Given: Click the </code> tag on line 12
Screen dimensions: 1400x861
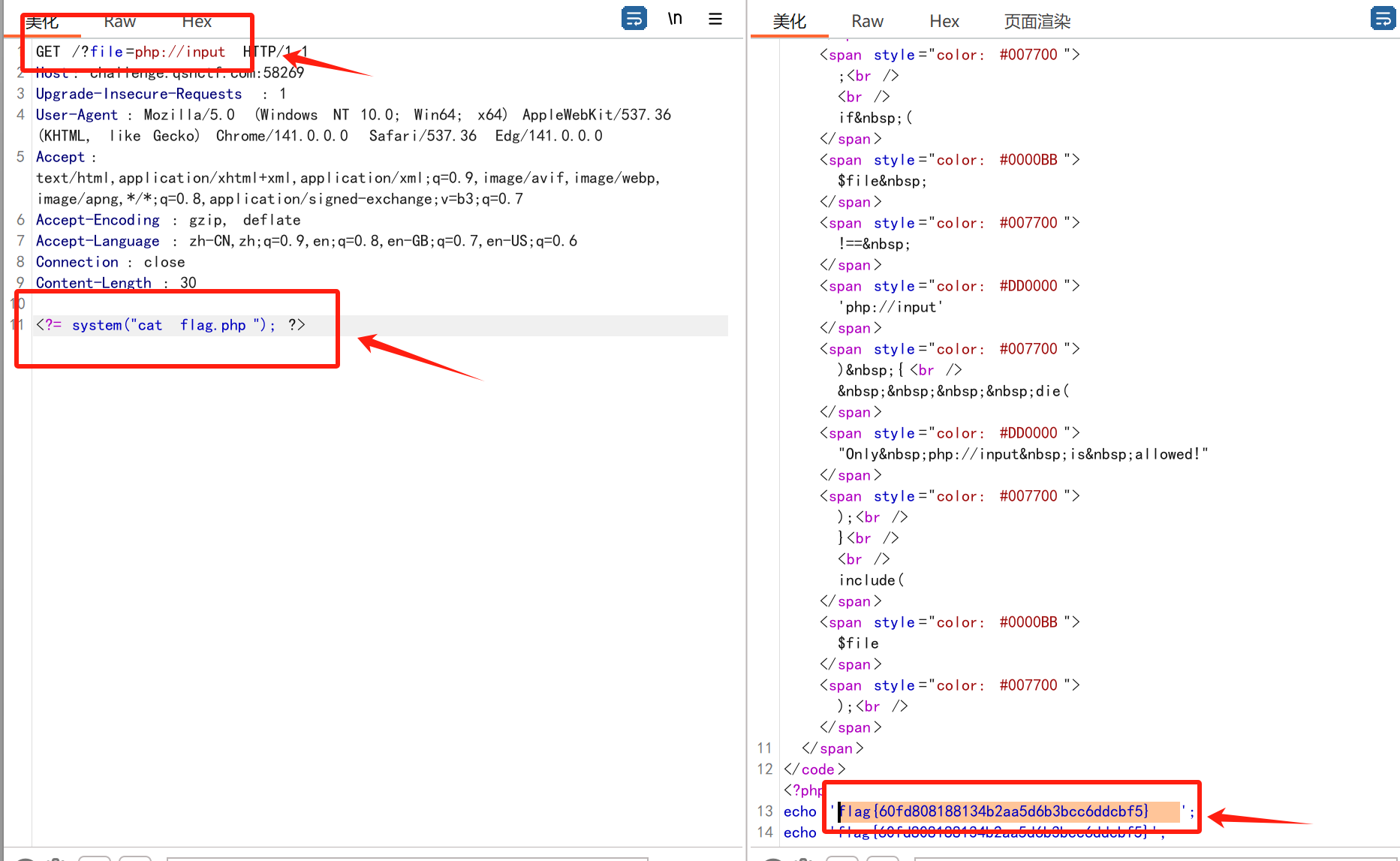Looking at the screenshot, I should (814, 769).
